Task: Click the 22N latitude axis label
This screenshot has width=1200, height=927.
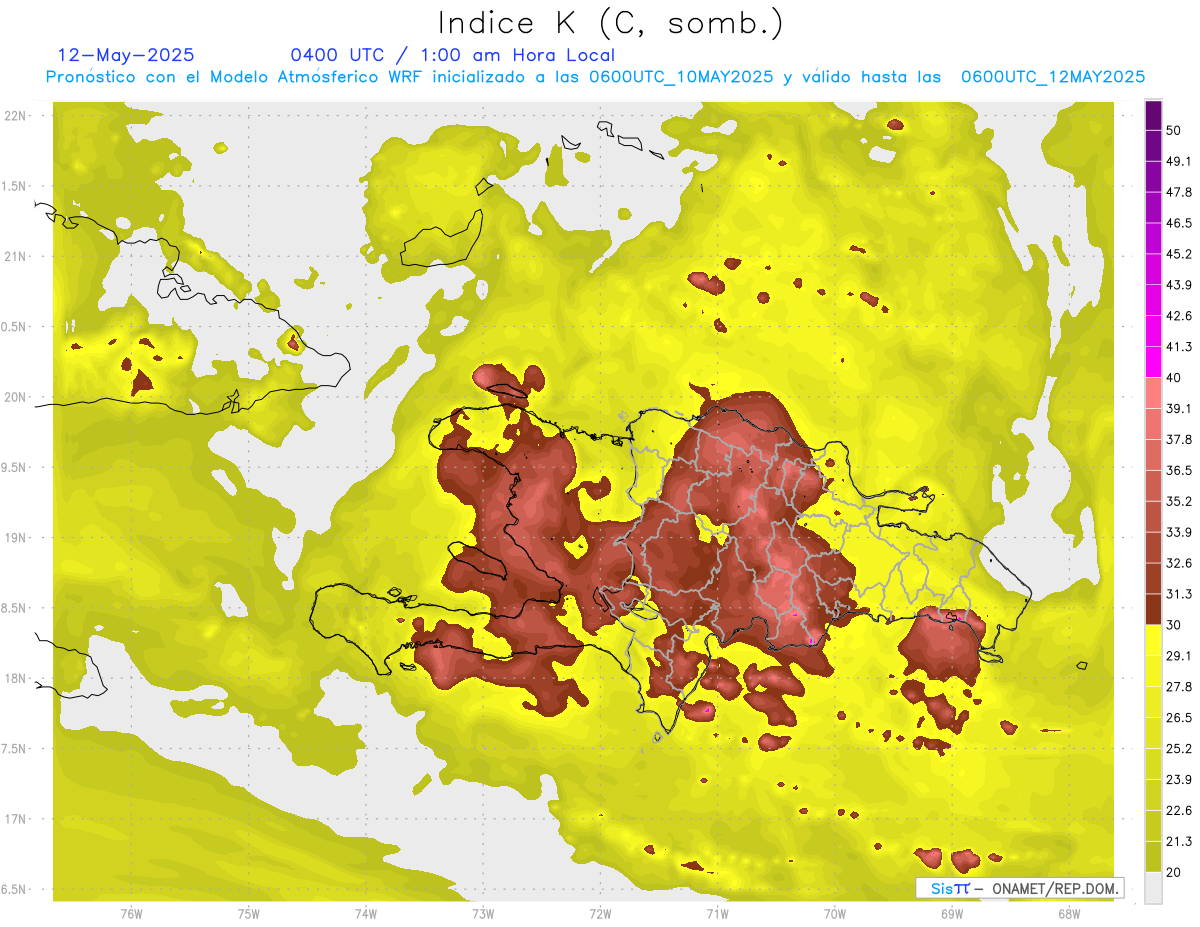Action: click(x=17, y=116)
